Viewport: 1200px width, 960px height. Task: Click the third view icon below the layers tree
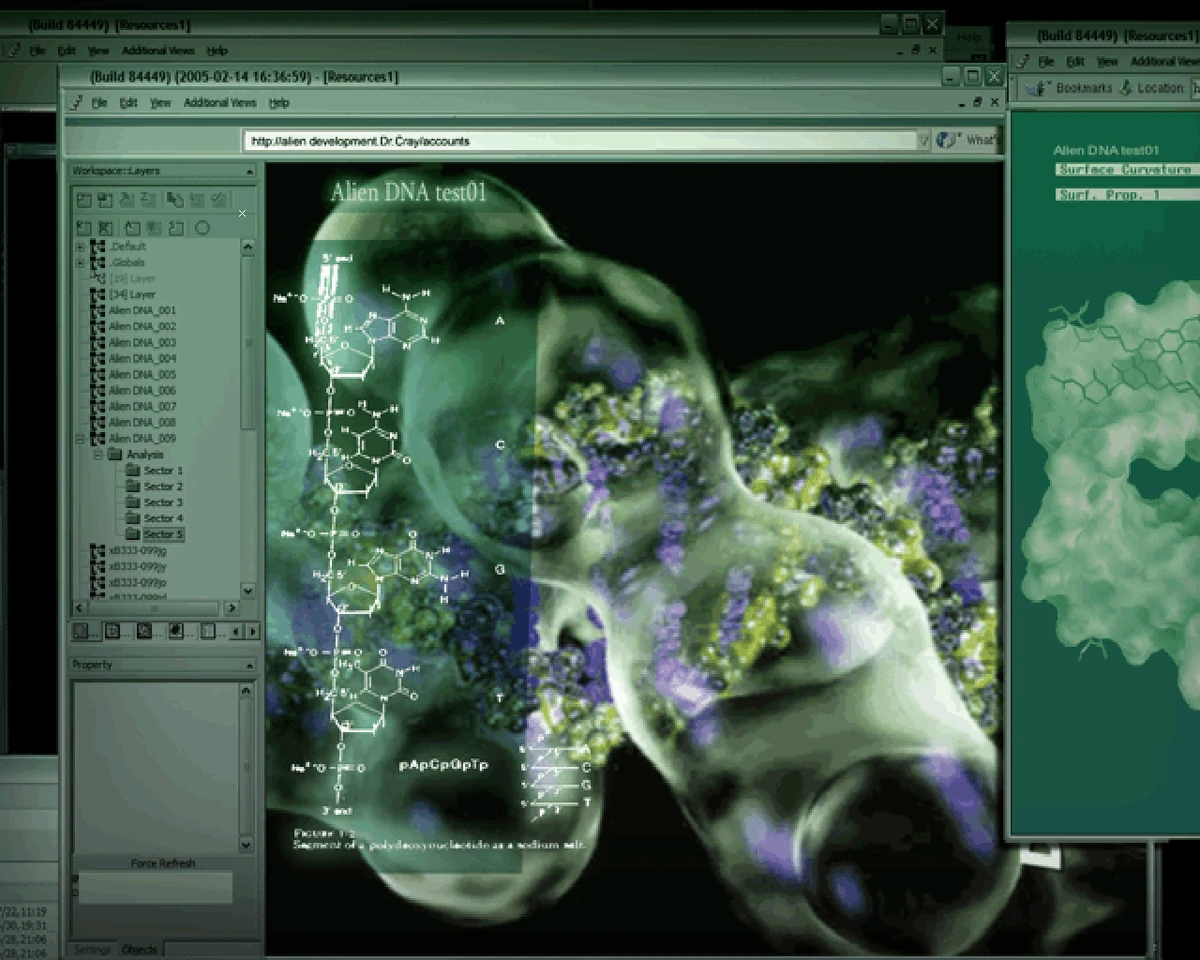145,631
